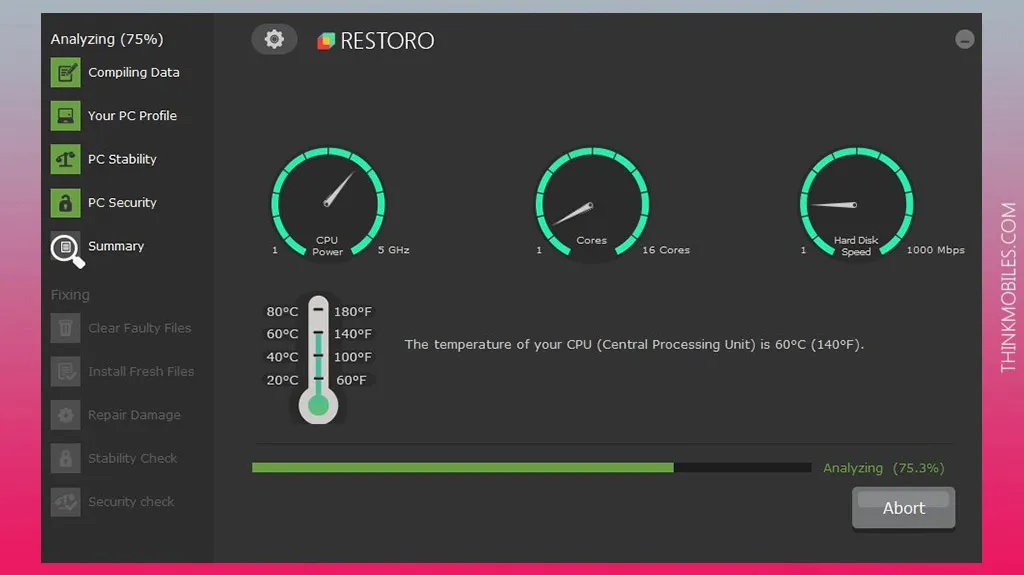Select the PC Security lock icon
The width and height of the screenshot is (1024, 575).
tap(65, 203)
